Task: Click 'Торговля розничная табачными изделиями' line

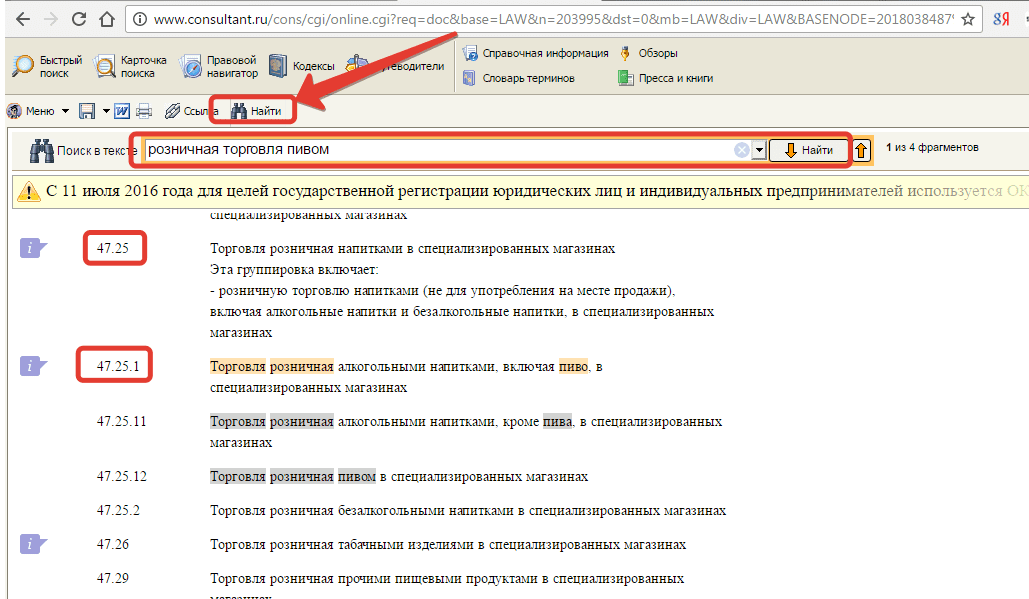Action: click(448, 545)
